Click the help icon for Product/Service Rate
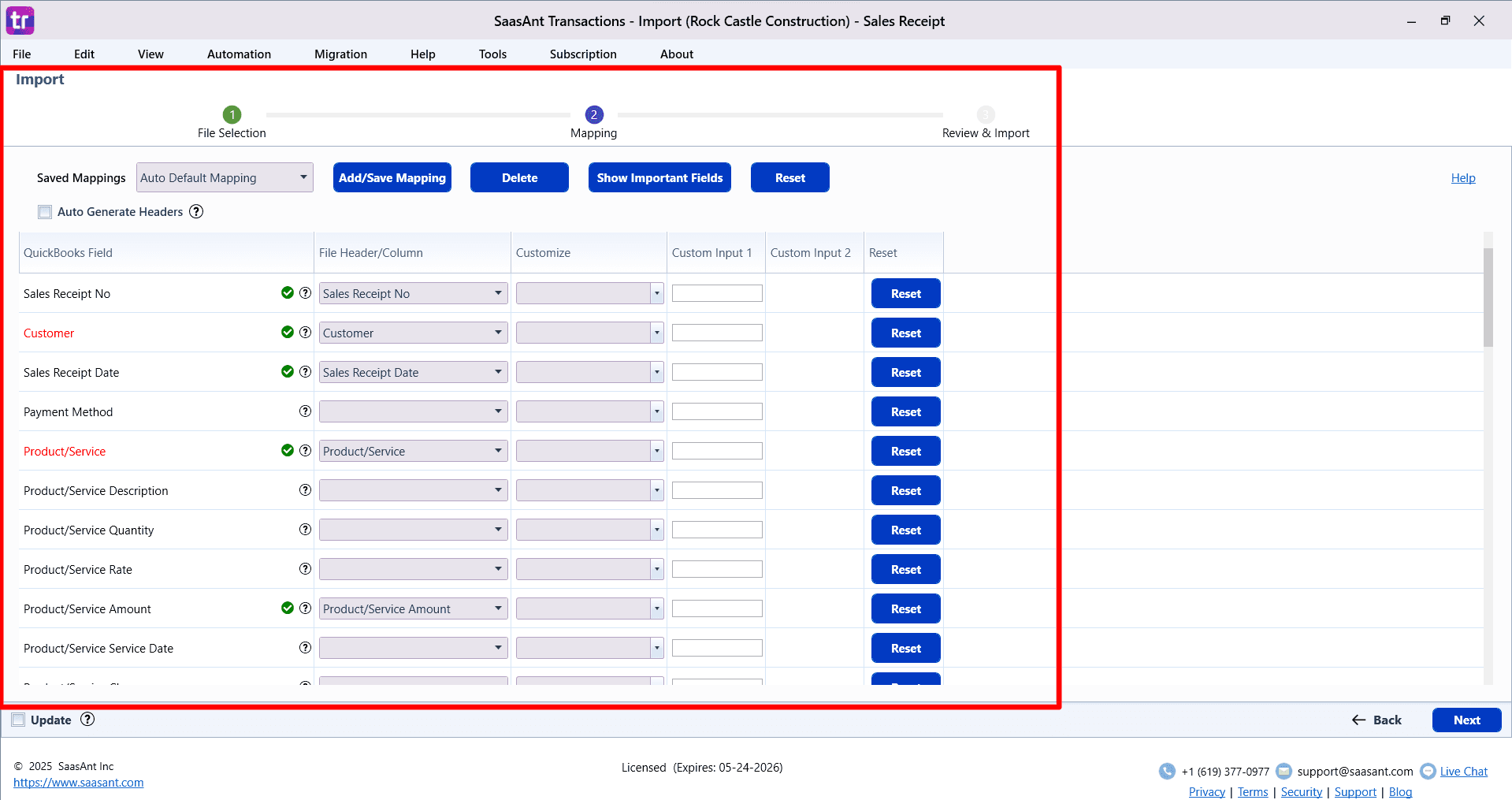 click(x=305, y=569)
